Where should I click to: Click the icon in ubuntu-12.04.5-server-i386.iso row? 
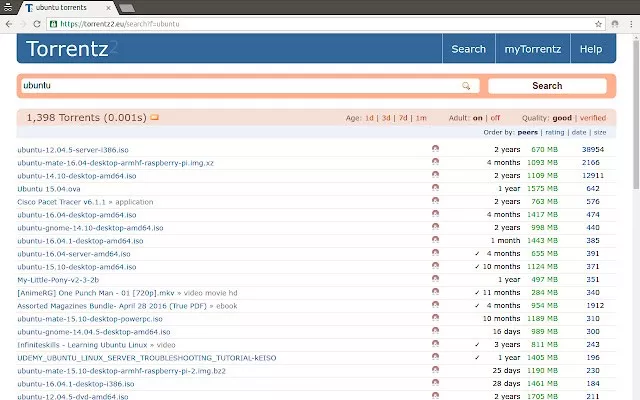point(435,149)
